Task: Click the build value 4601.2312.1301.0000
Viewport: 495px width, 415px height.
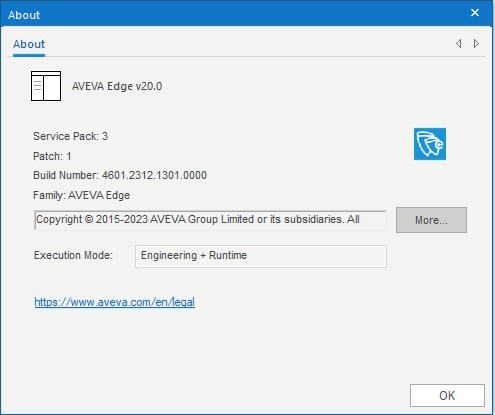Action: click(154, 175)
